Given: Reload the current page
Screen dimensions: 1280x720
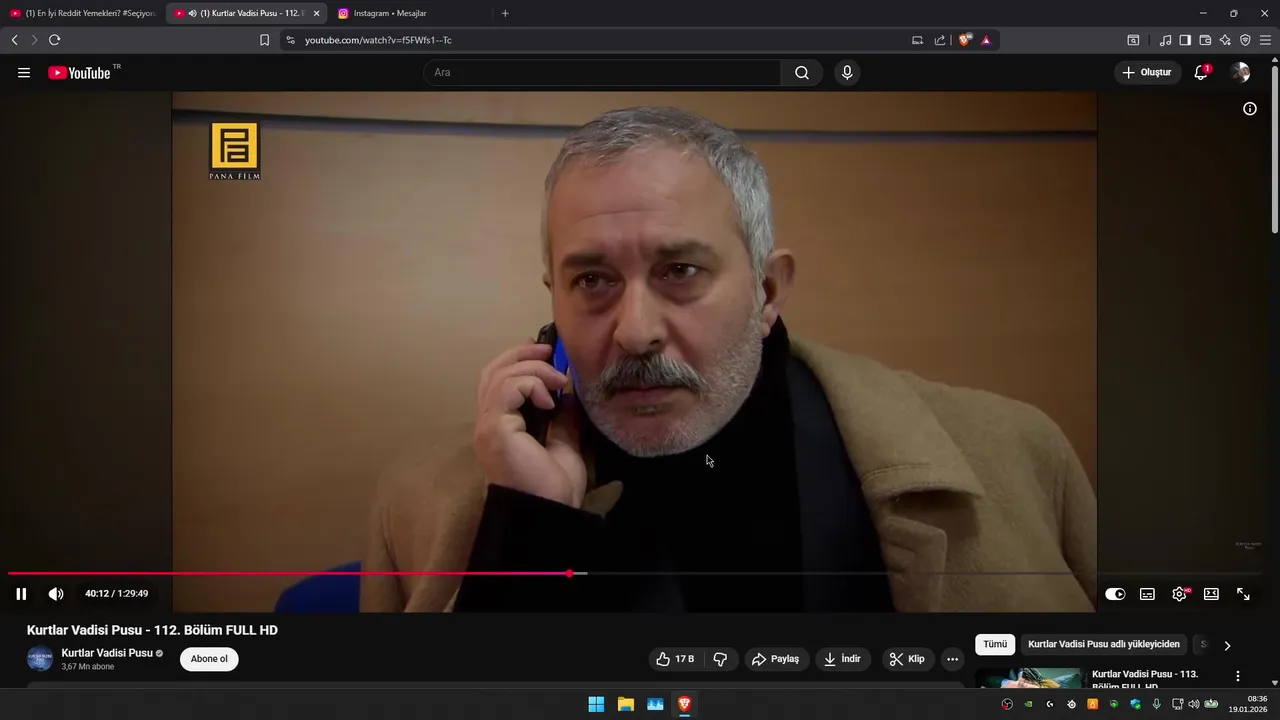Looking at the screenshot, I should coord(54,40).
